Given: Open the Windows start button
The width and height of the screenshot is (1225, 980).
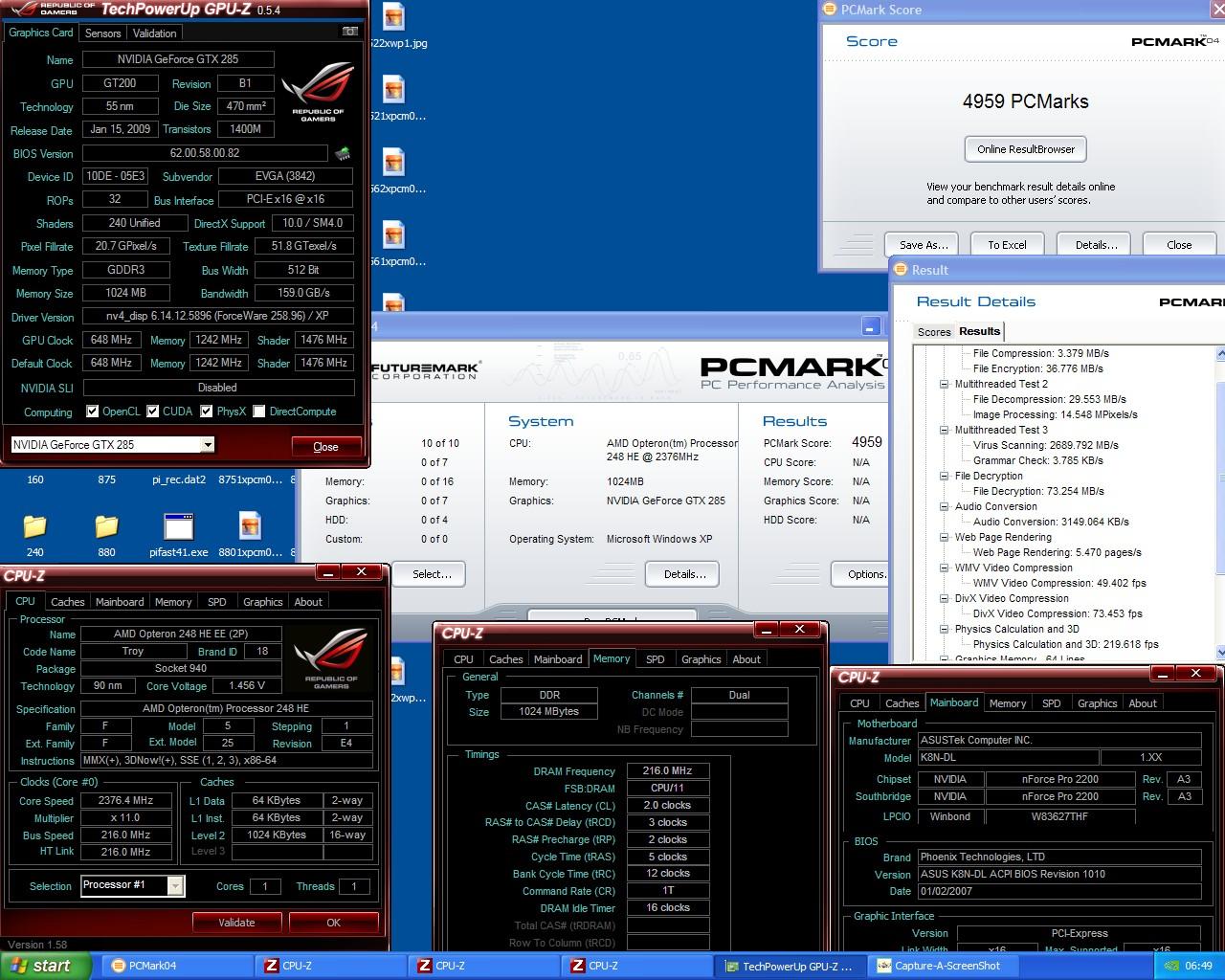Looking at the screenshot, I should (x=46, y=966).
